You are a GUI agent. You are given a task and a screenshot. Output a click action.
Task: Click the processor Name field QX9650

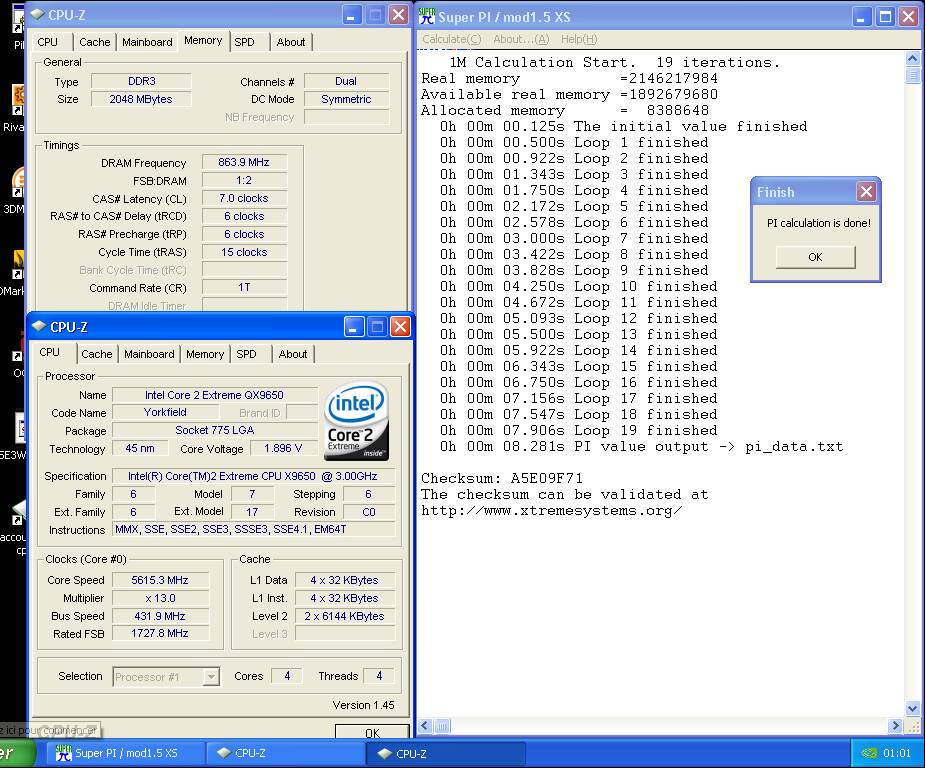click(x=214, y=395)
